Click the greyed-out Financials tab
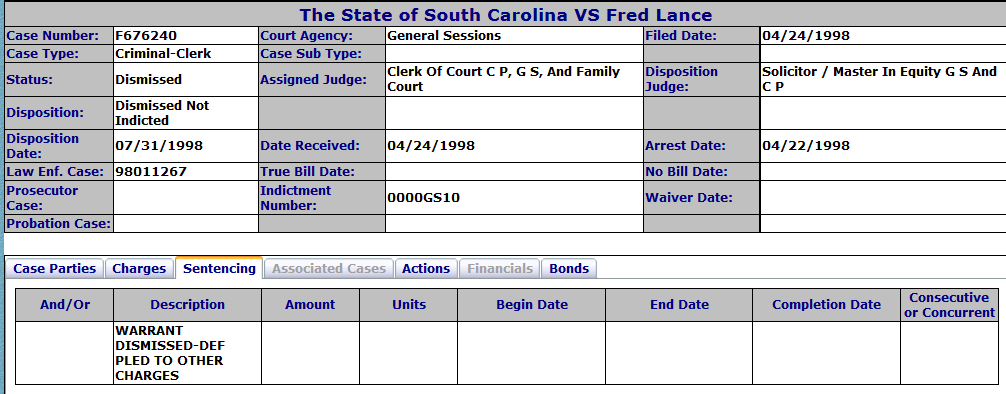 pos(500,268)
